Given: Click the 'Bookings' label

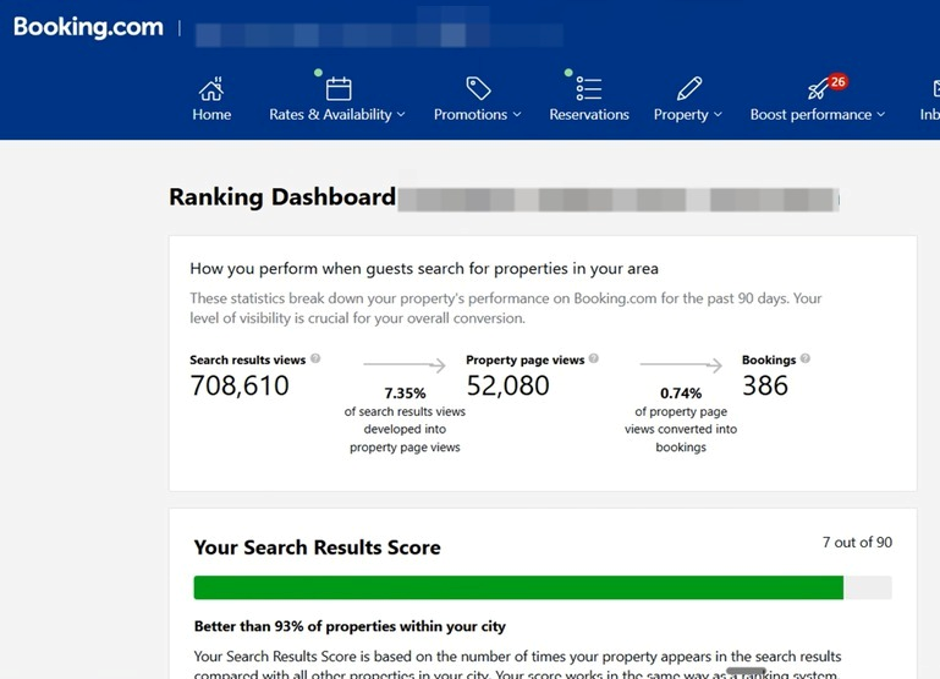Looking at the screenshot, I should [769, 360].
